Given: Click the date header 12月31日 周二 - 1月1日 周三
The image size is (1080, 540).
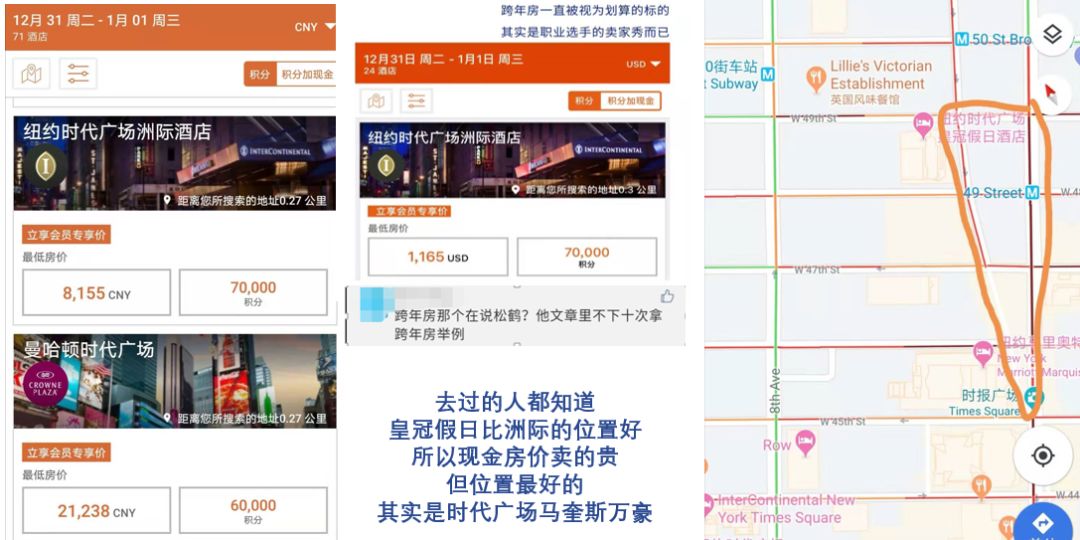Looking at the screenshot, I should coord(444,59).
